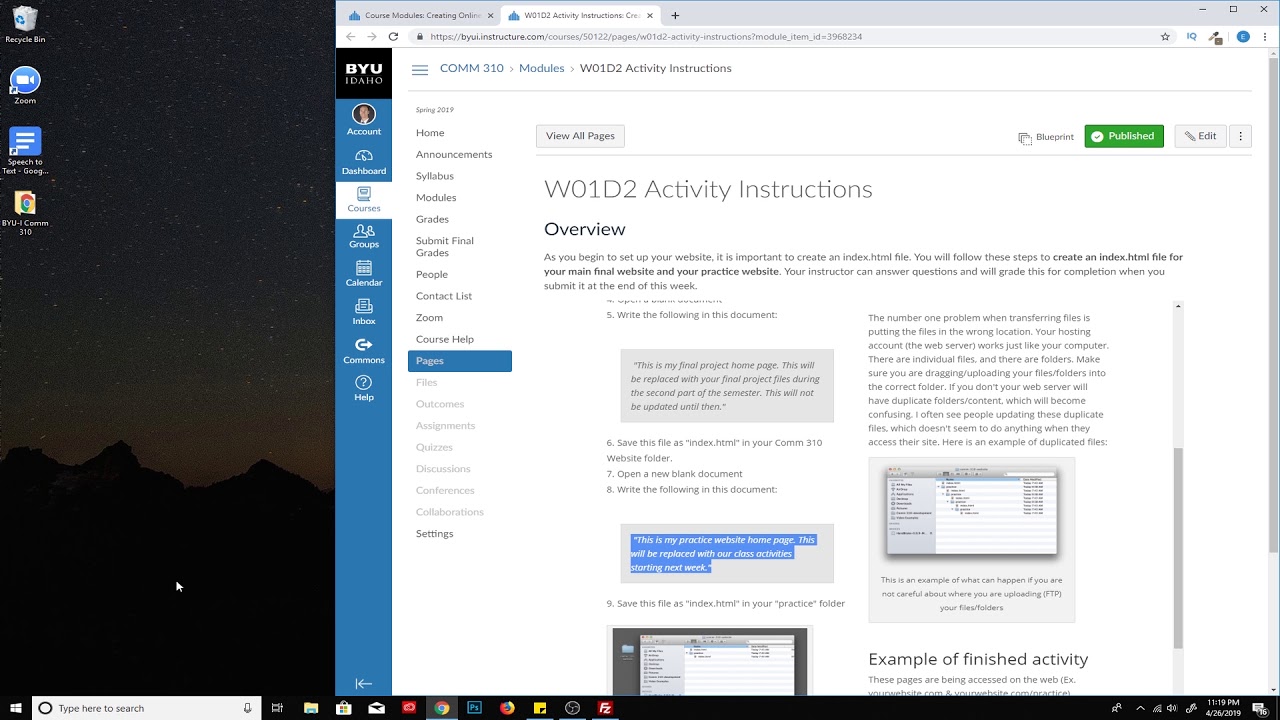The image size is (1280, 720).
Task: Select BYU-I Comm 310 desktop shortcut
Action: [x=25, y=213]
